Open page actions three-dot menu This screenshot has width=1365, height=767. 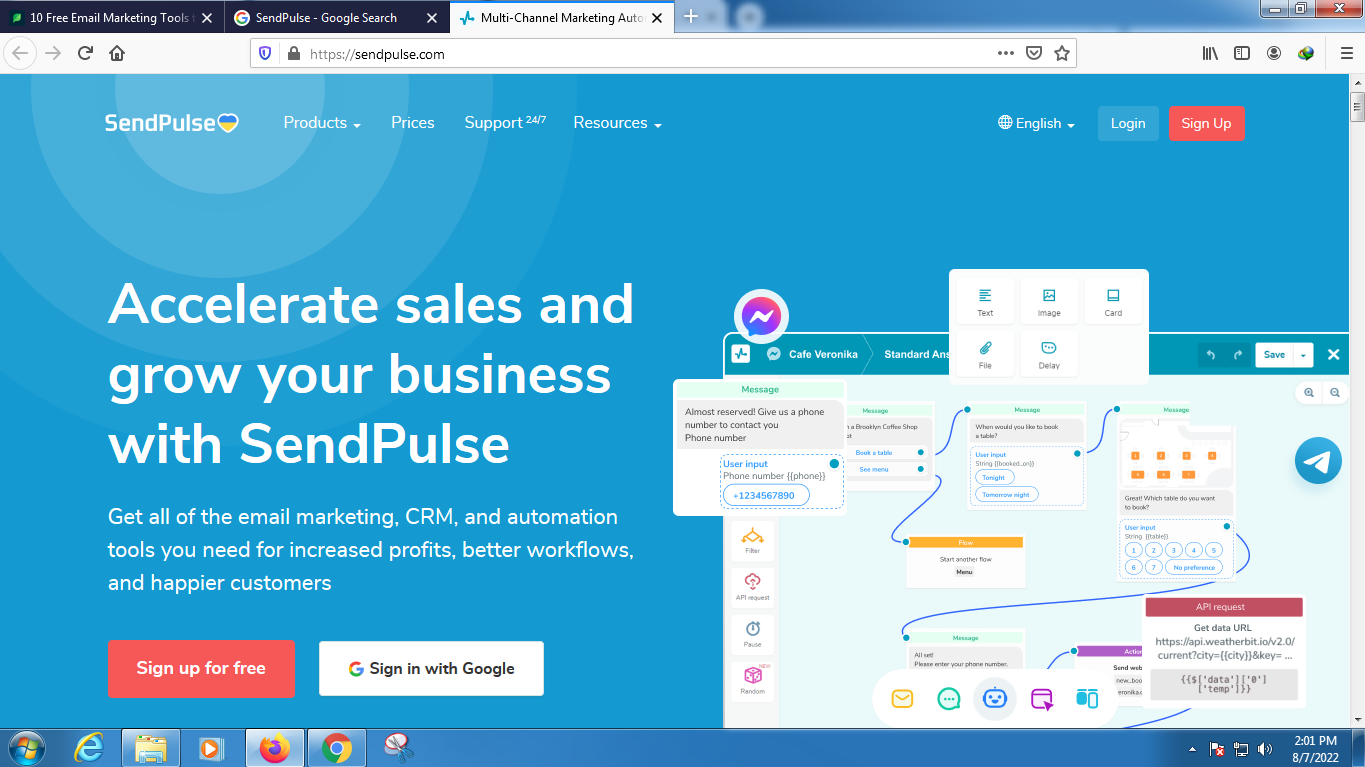tap(1006, 54)
